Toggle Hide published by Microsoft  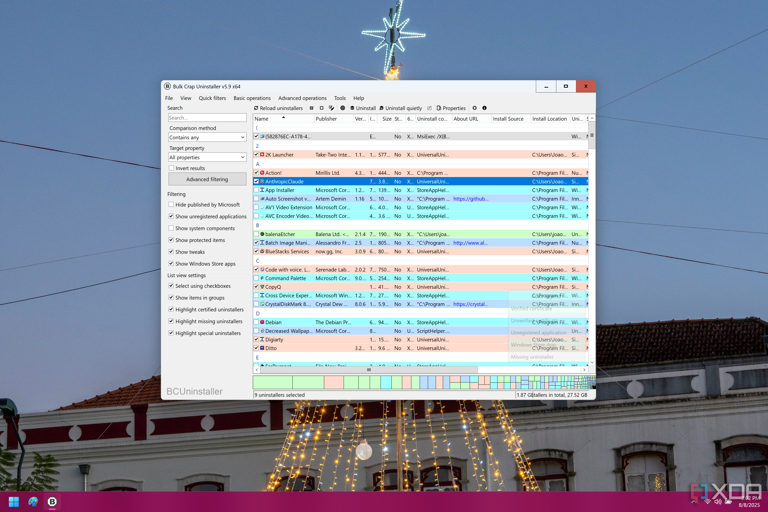click(171, 205)
